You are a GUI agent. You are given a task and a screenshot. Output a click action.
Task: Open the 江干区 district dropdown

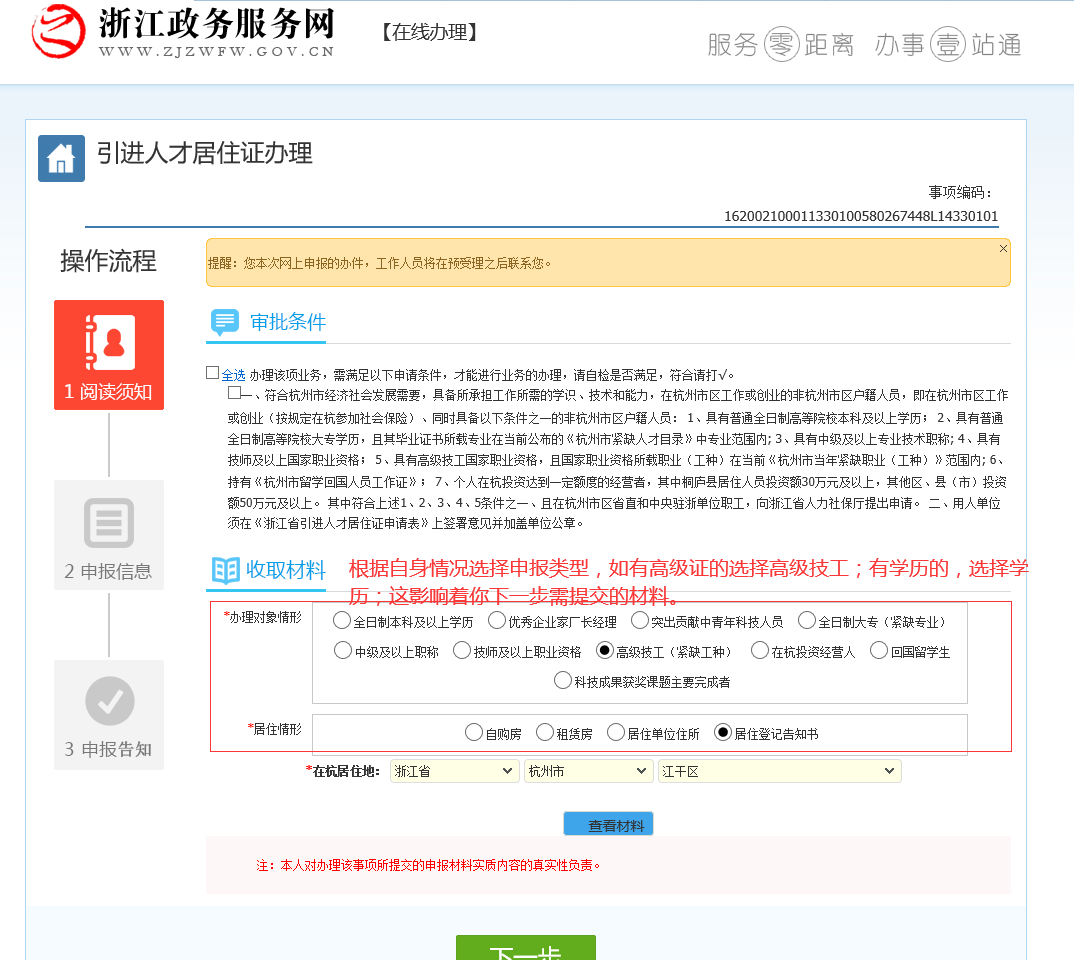click(x=779, y=771)
